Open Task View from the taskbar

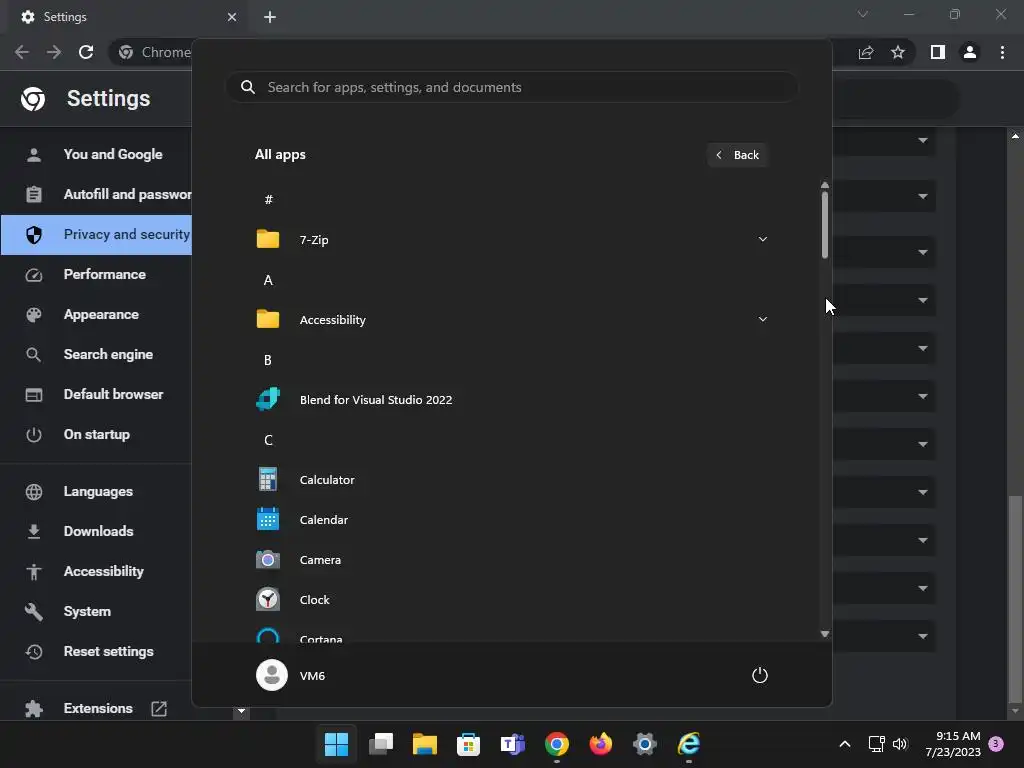coord(381,744)
